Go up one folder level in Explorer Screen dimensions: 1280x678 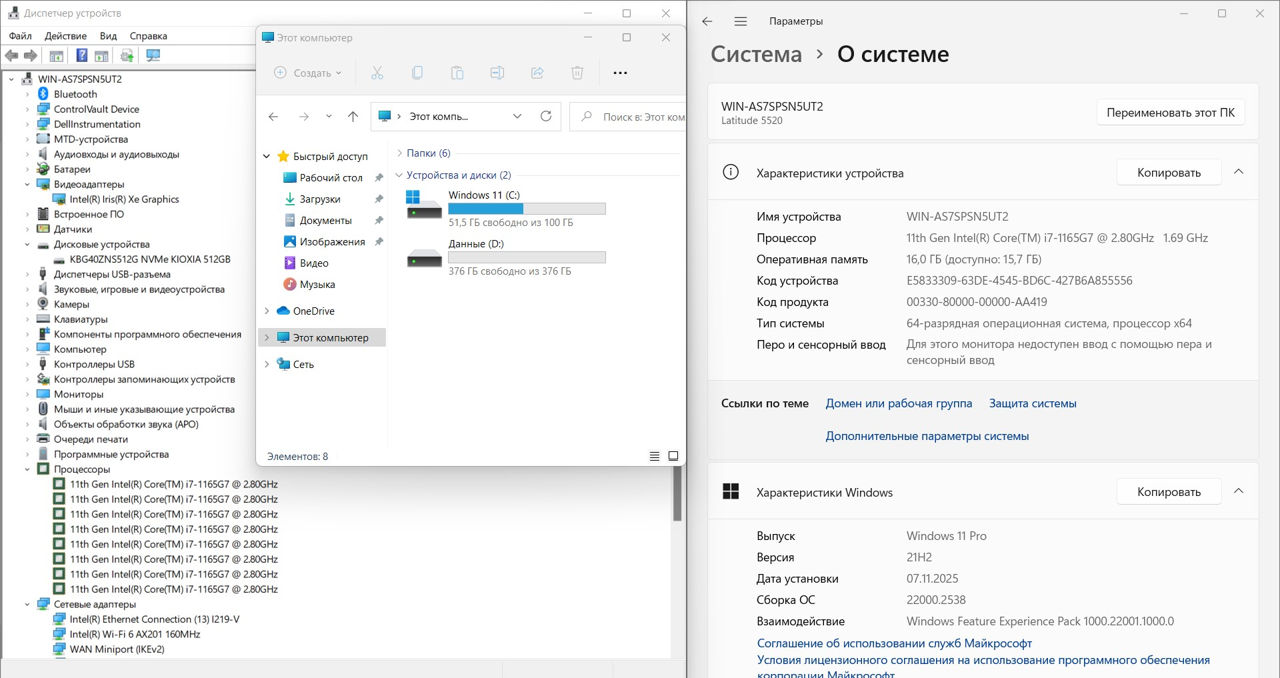[353, 116]
